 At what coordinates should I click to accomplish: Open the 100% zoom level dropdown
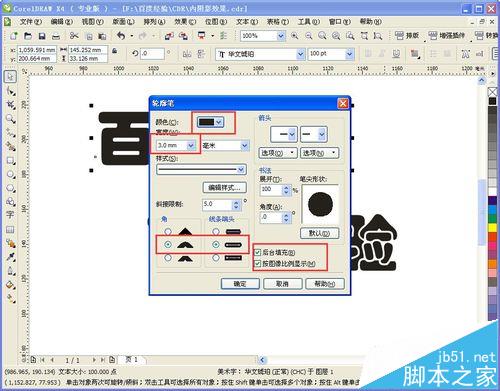[281, 36]
